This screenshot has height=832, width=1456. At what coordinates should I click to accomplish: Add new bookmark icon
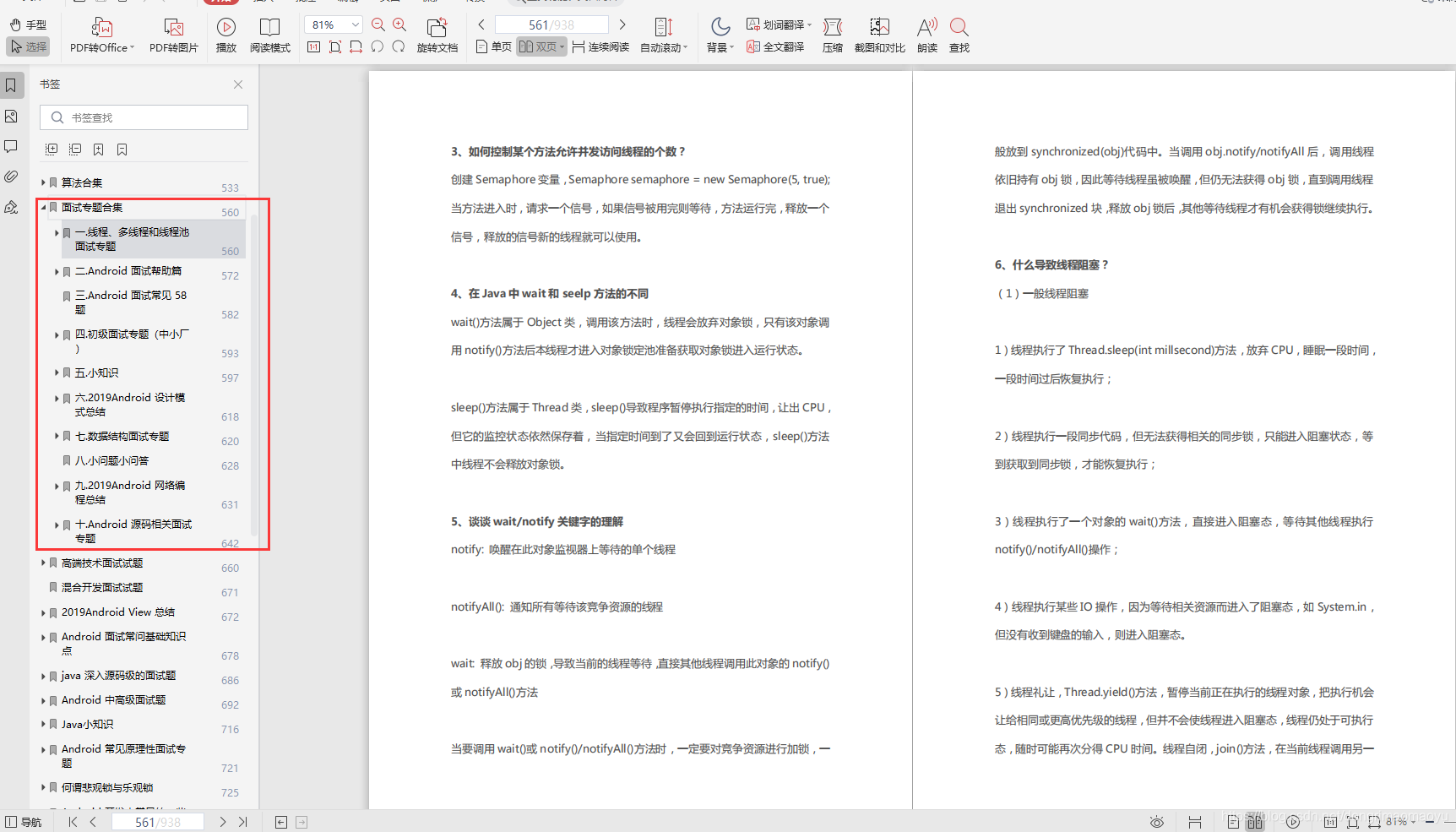tap(99, 150)
